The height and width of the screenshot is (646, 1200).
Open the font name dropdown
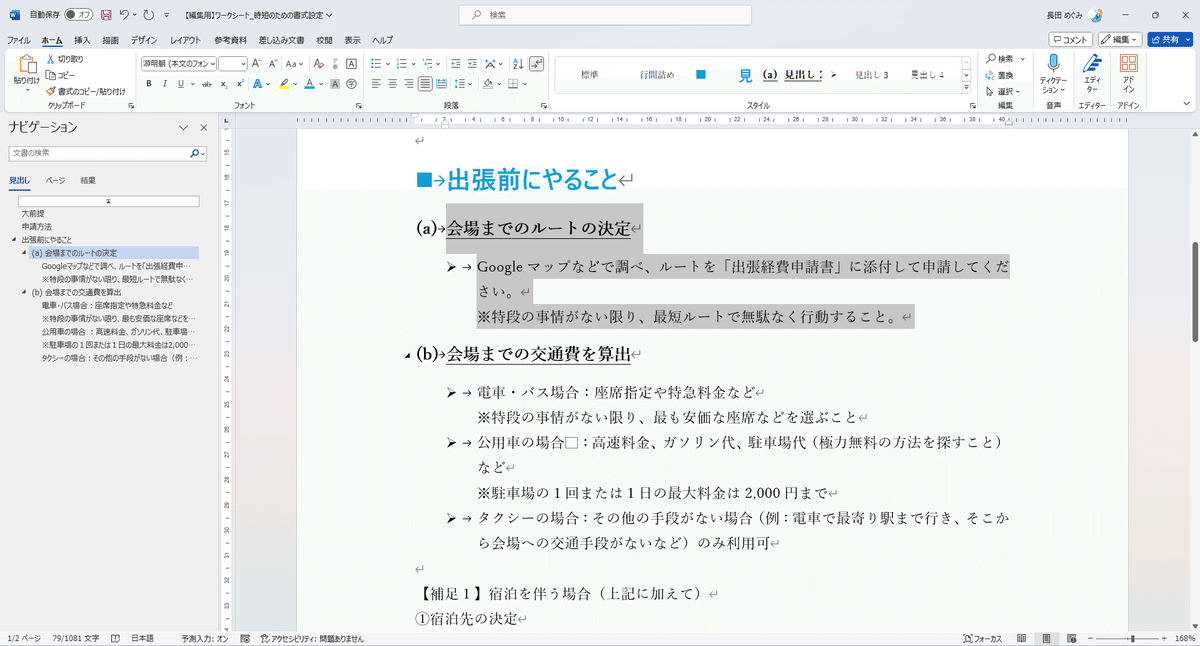(213, 63)
